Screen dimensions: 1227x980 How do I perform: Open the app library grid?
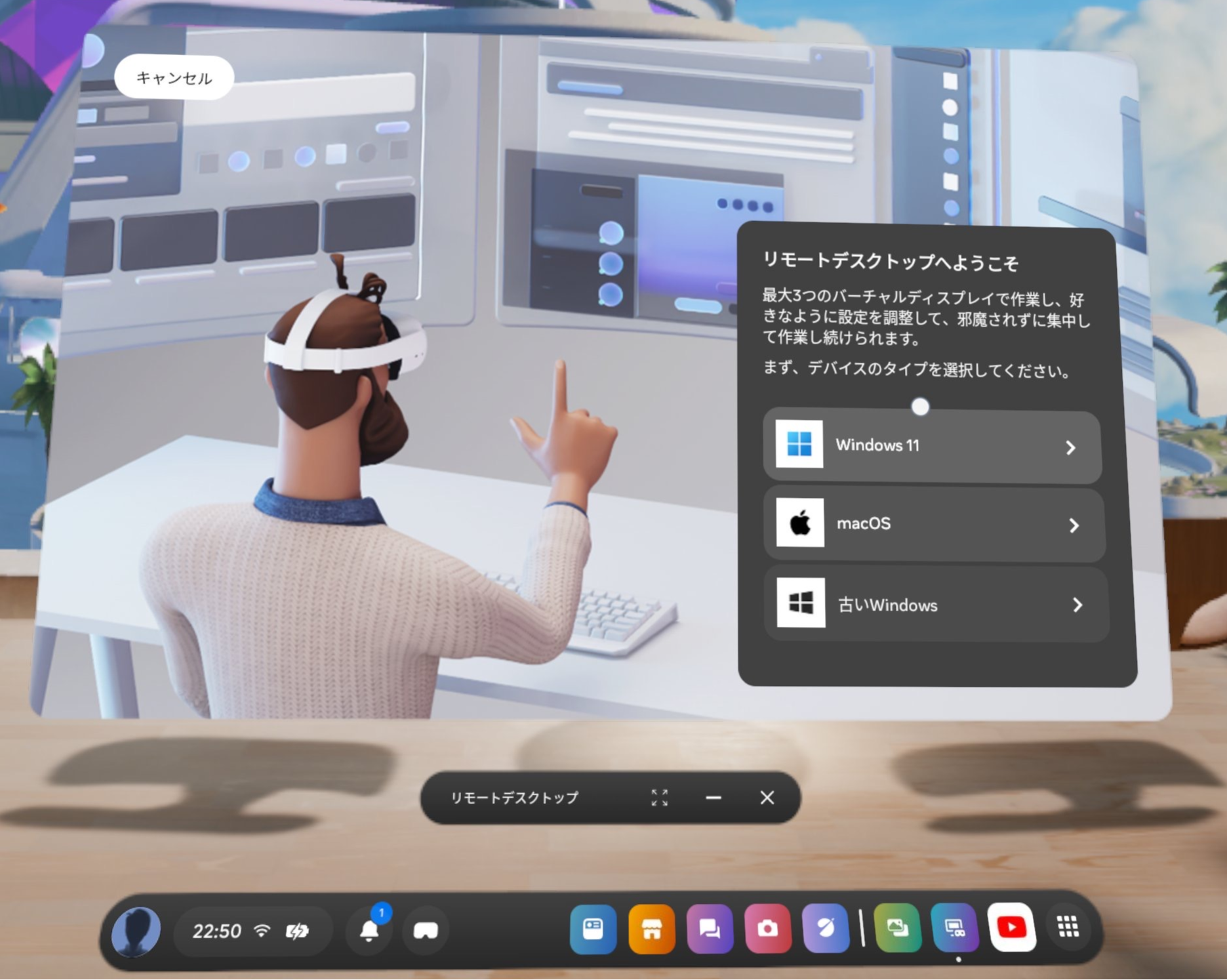tap(1068, 927)
